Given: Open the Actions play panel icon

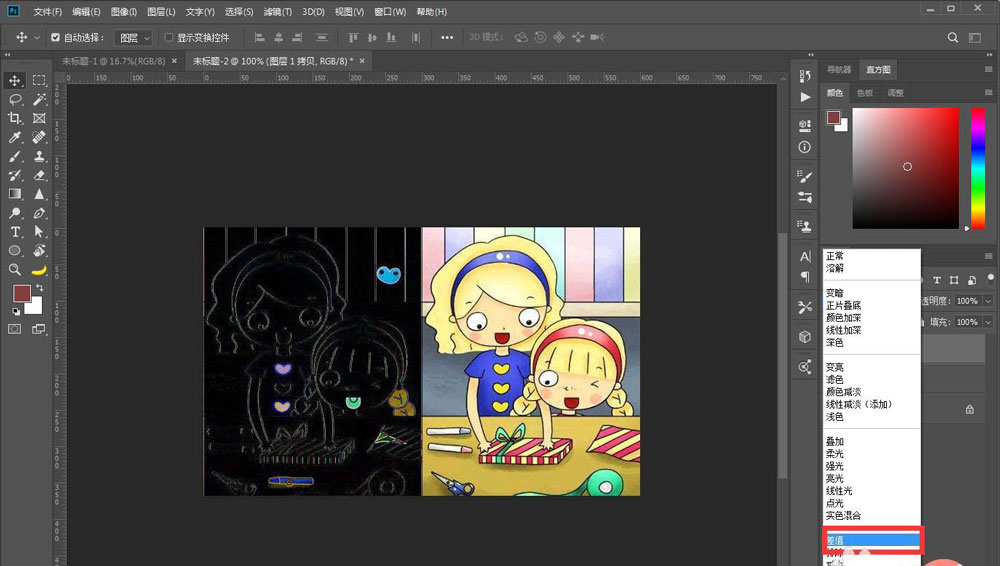Looking at the screenshot, I should point(805,97).
